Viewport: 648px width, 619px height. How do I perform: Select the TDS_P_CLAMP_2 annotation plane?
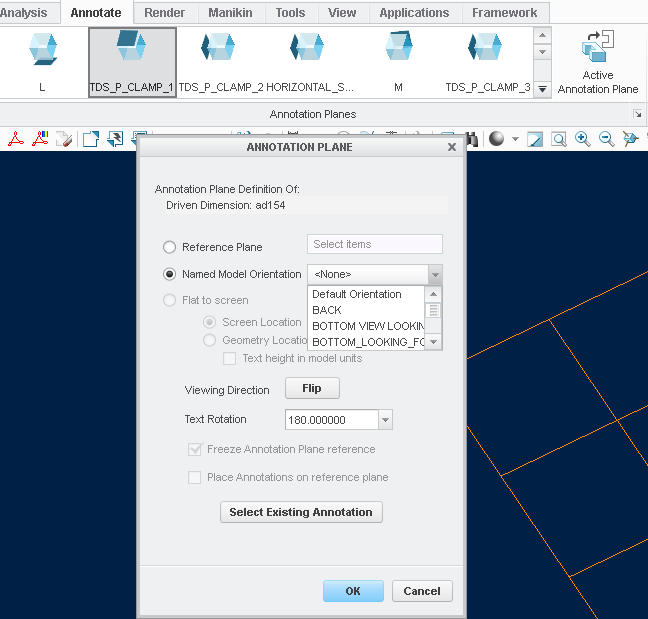coord(220,61)
